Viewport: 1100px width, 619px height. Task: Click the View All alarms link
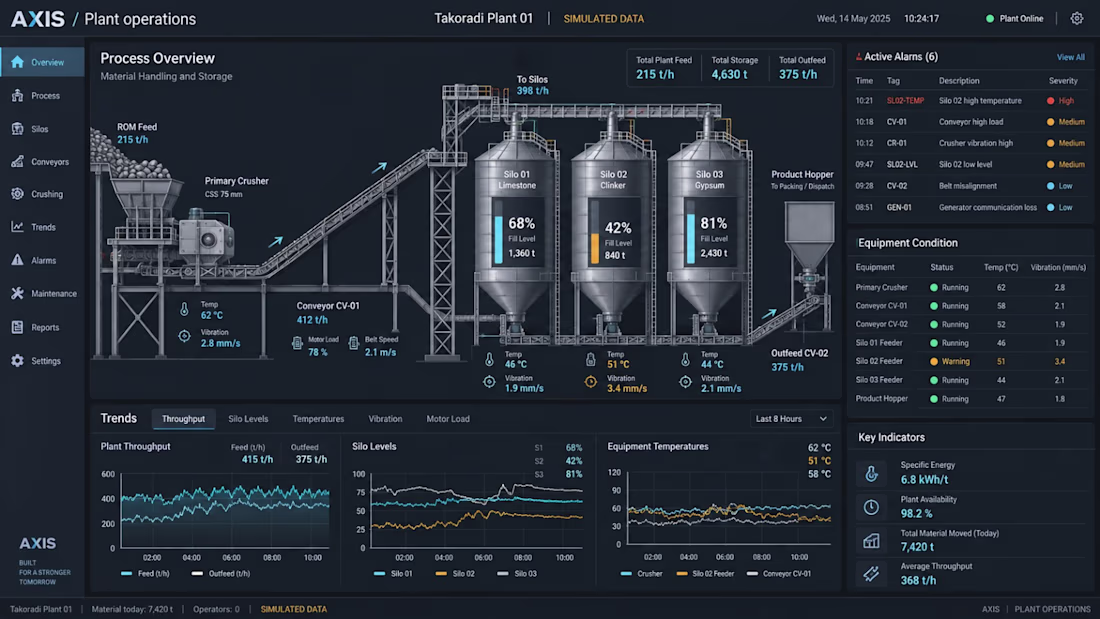pyautogui.click(x=1071, y=57)
